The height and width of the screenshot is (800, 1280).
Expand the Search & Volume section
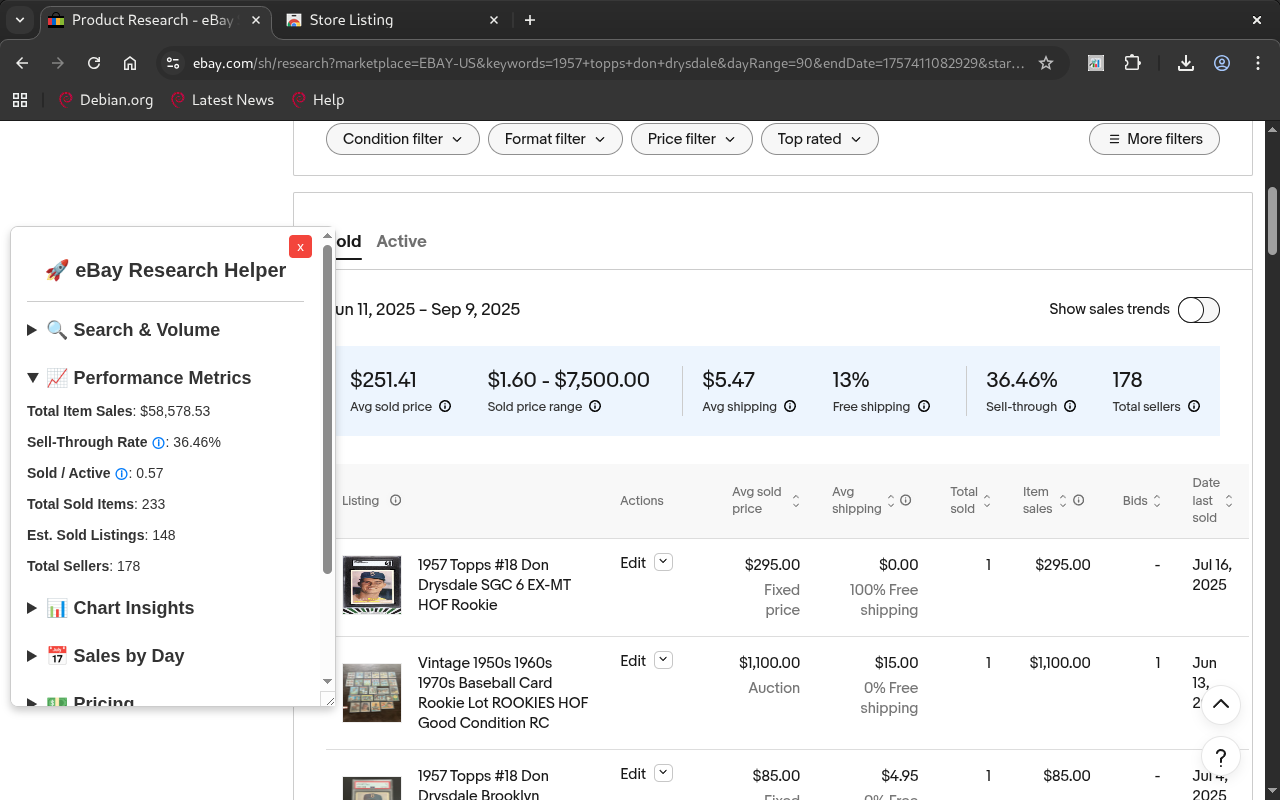123,330
